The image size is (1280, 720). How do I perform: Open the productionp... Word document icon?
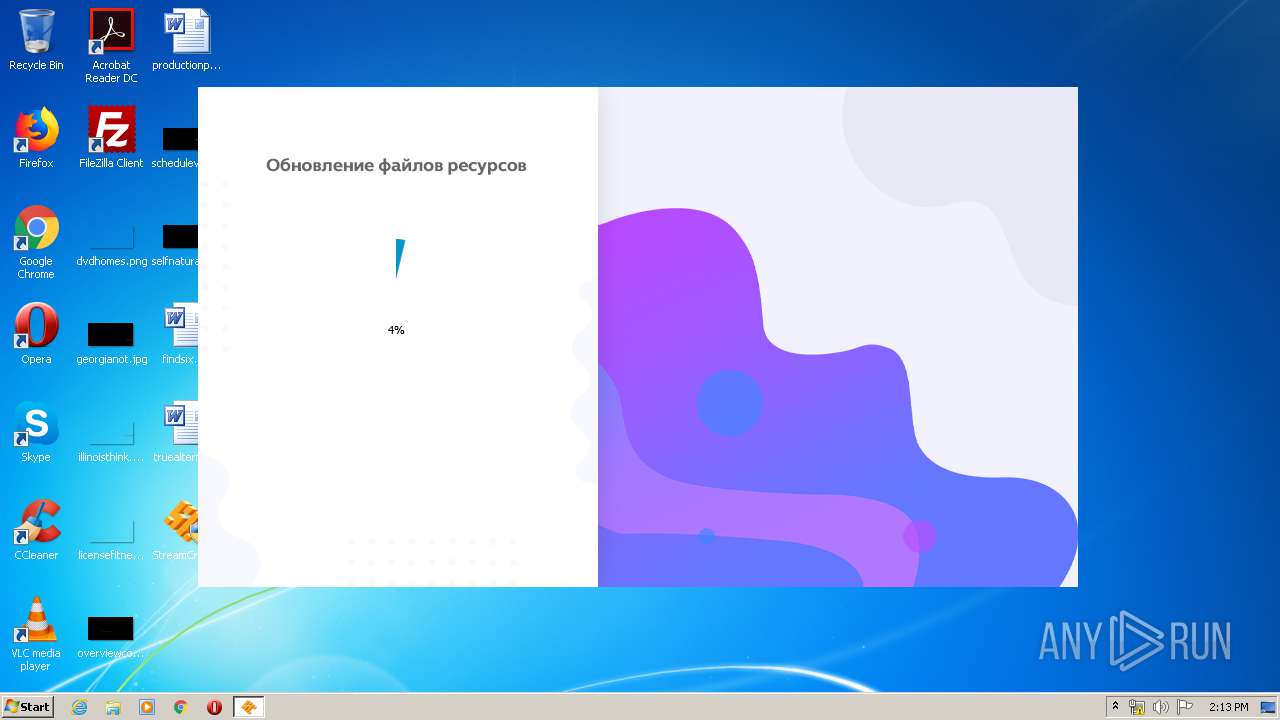tap(186, 41)
